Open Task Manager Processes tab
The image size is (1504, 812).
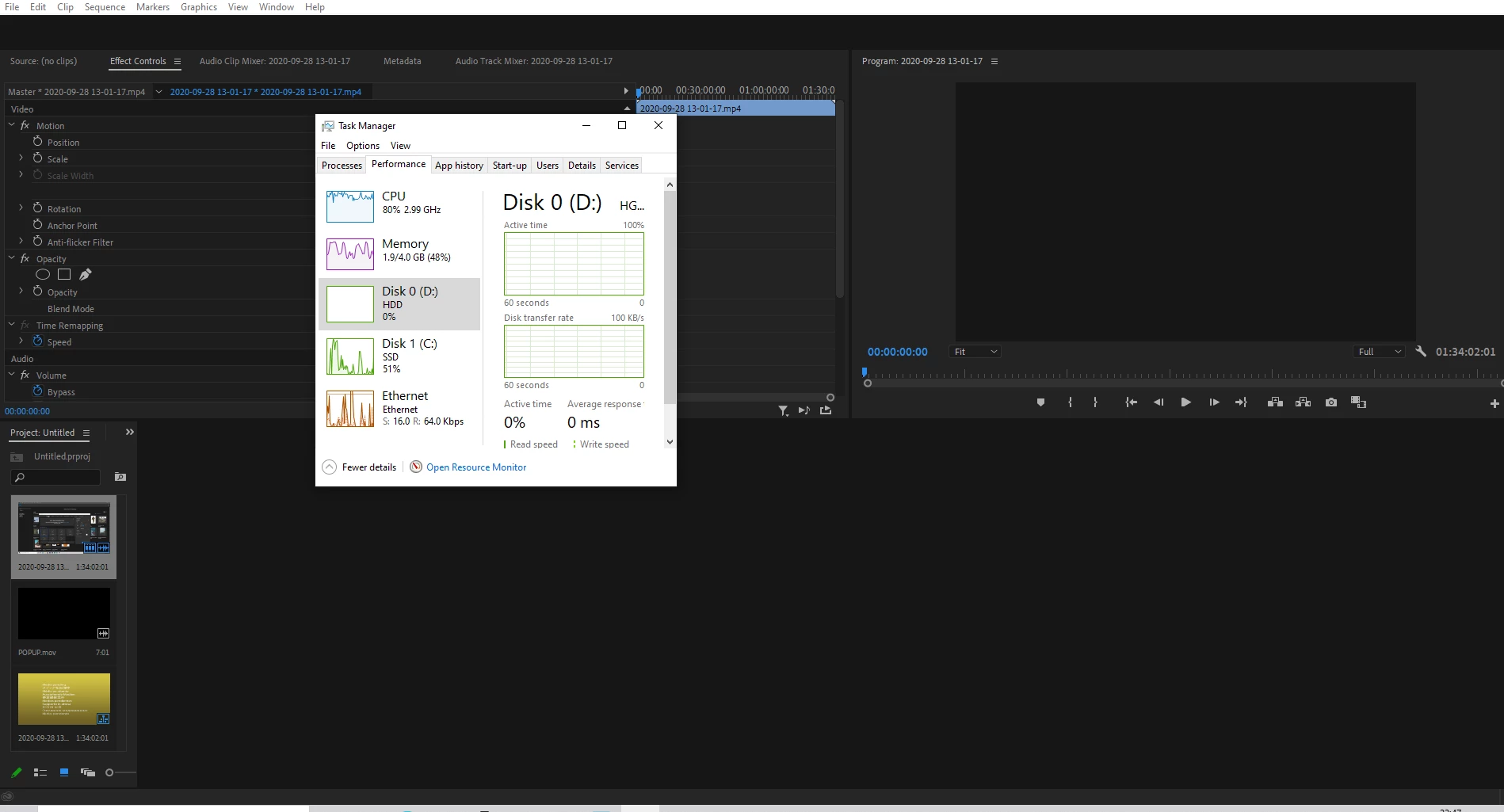point(342,166)
